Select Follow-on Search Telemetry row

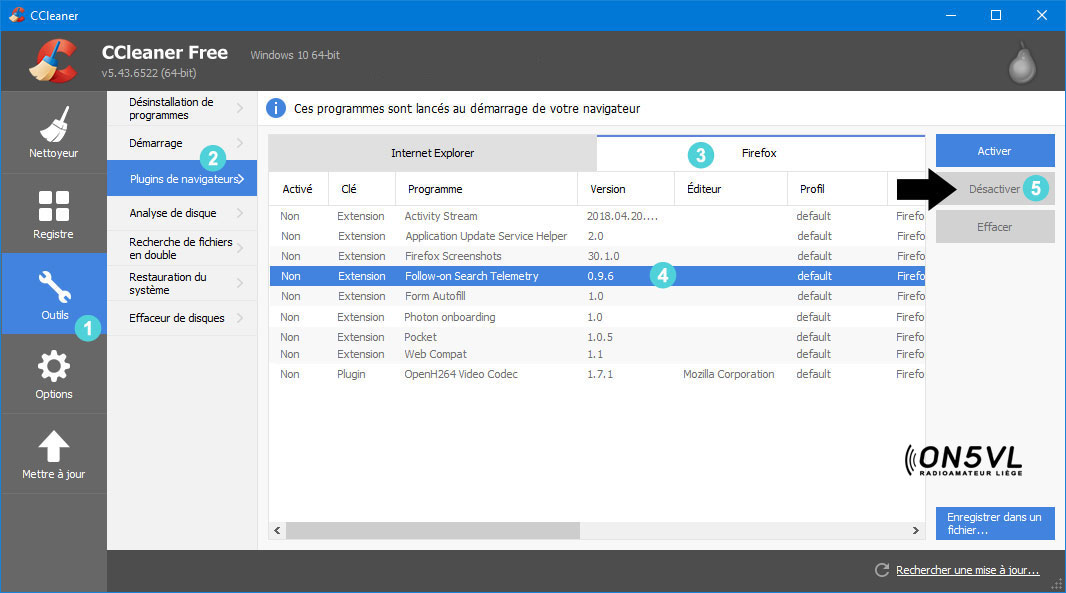597,276
